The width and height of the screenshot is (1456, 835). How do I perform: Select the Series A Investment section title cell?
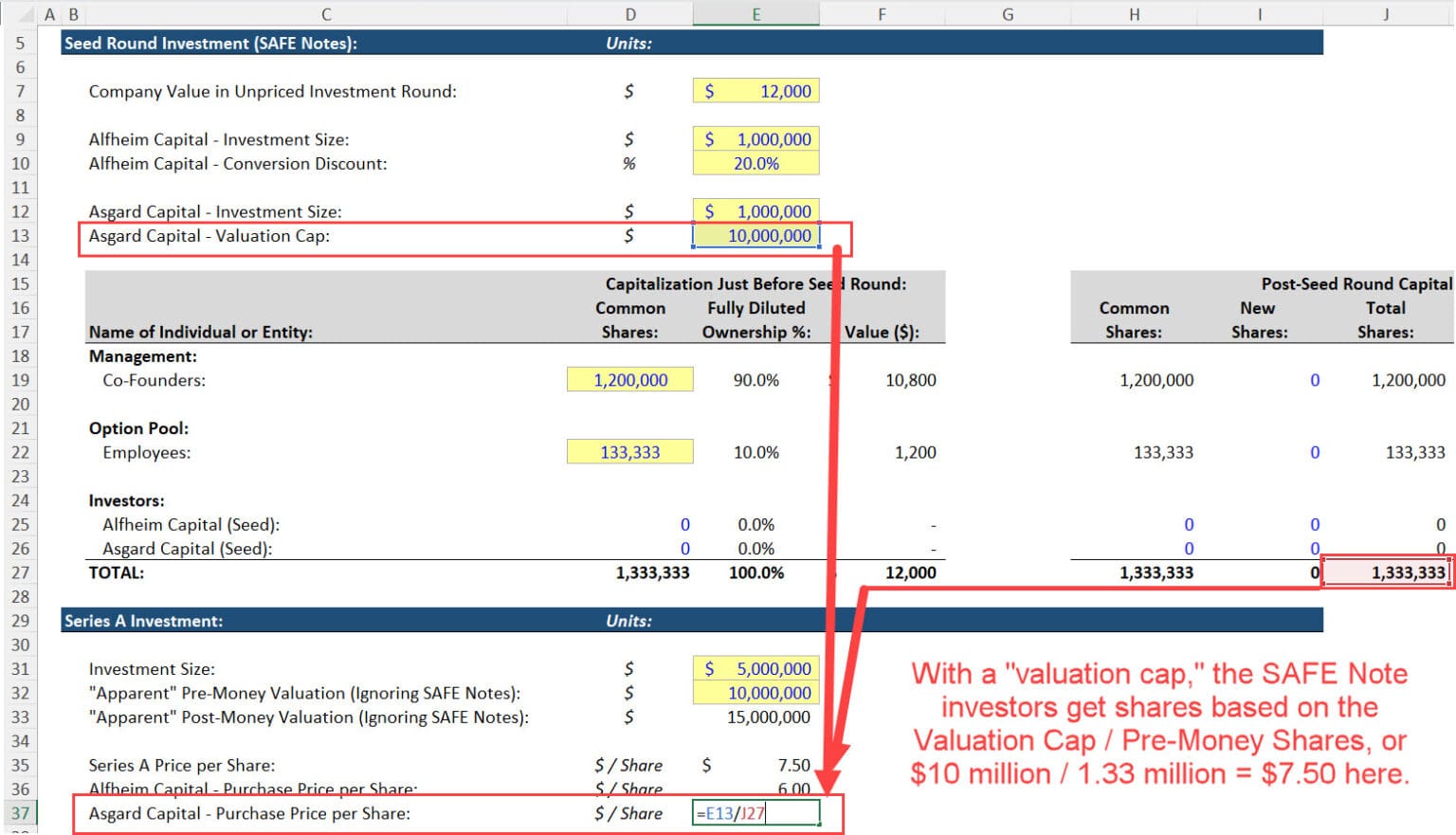[144, 621]
